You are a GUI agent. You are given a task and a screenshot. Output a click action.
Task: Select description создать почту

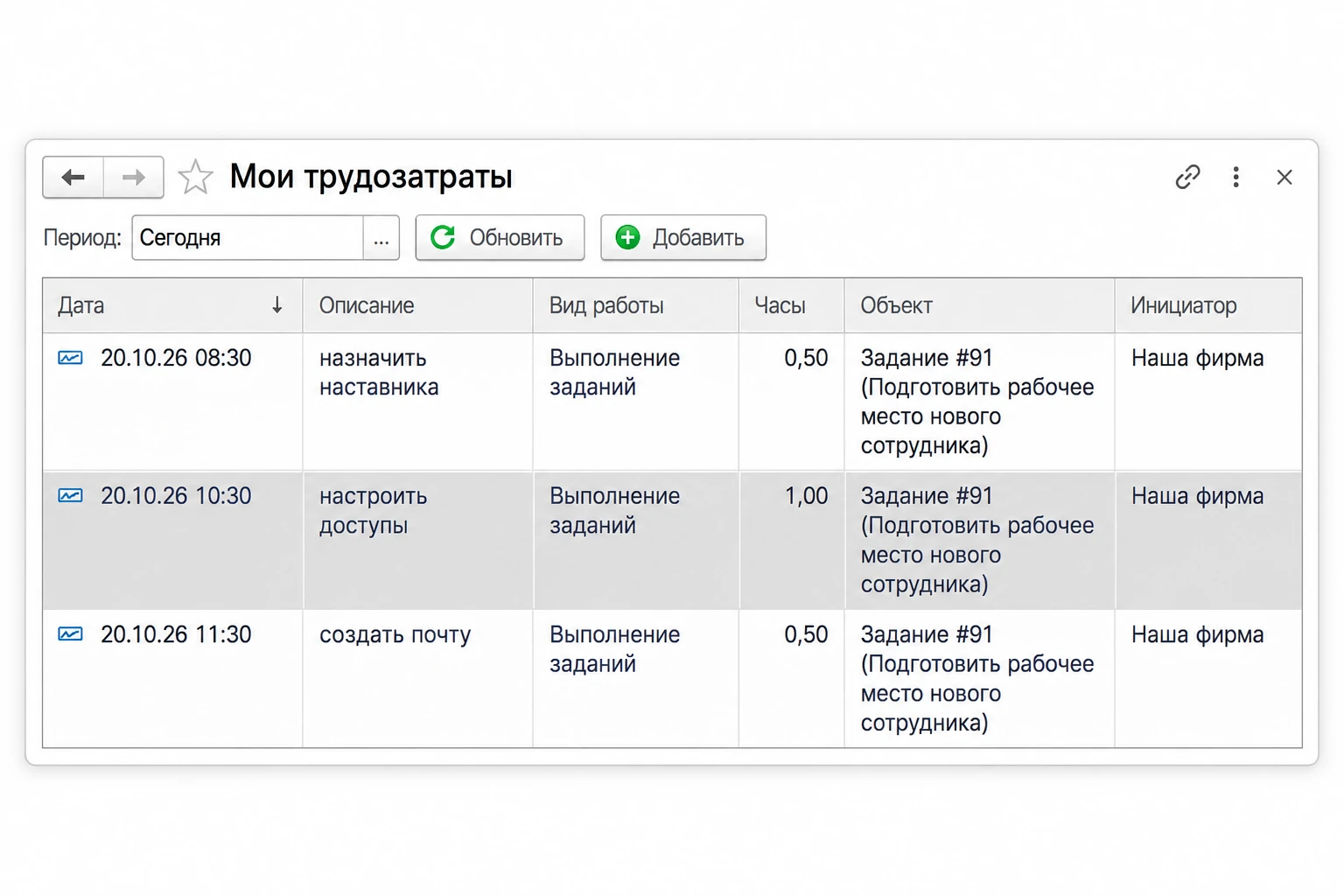395,635
